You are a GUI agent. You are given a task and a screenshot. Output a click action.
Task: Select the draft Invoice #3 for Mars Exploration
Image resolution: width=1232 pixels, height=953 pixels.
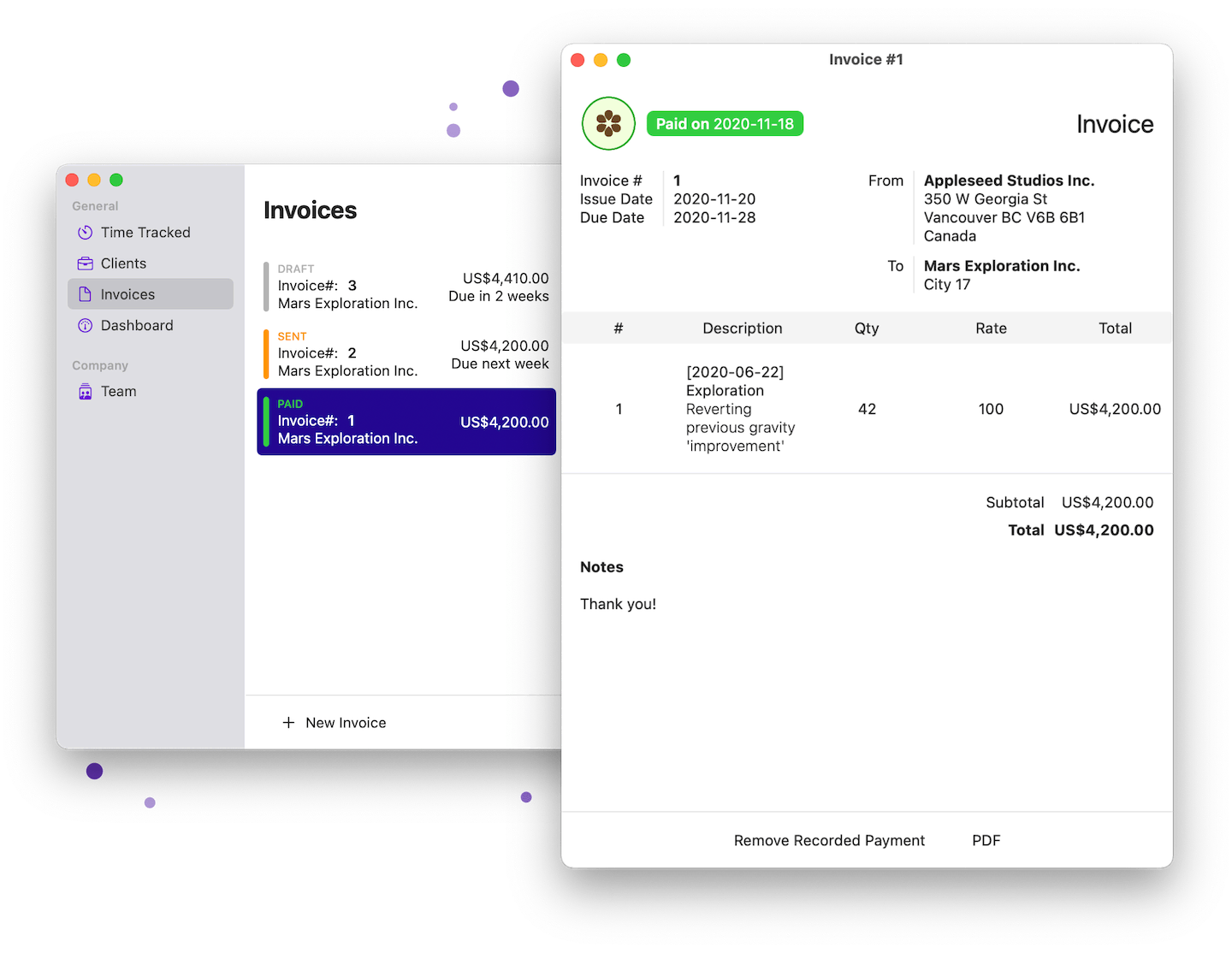click(x=406, y=287)
